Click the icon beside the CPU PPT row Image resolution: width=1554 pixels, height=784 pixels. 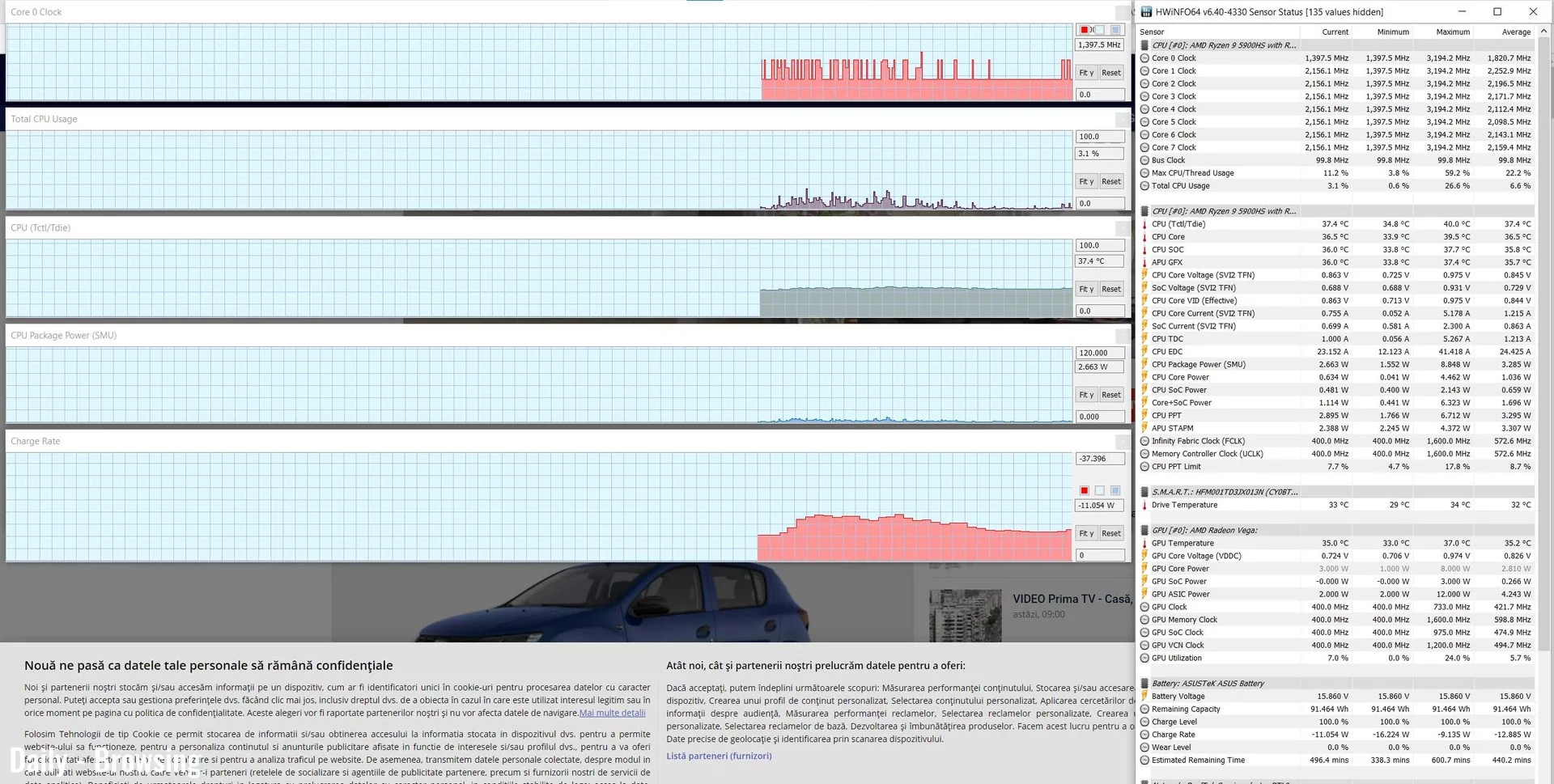point(1144,416)
